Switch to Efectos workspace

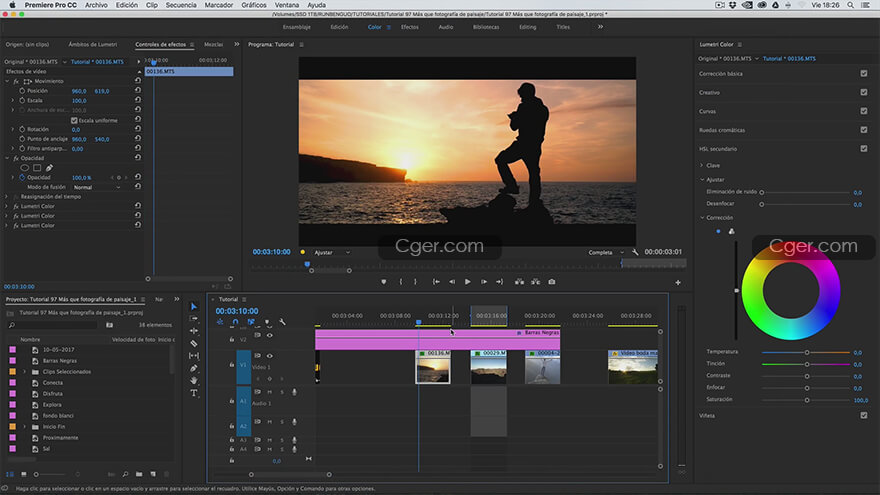point(409,27)
